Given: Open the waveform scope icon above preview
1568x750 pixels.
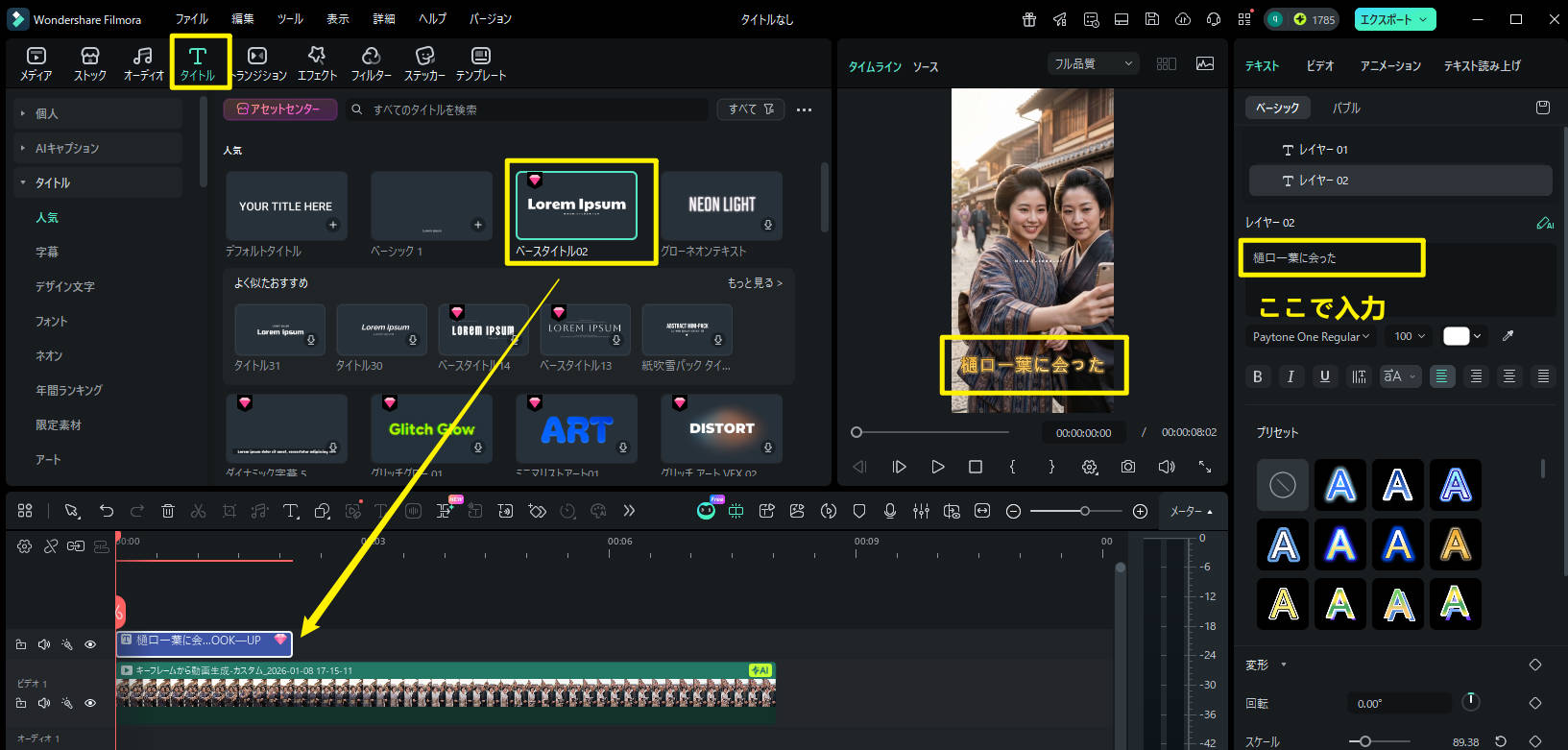Looking at the screenshot, I should coord(1205,63).
